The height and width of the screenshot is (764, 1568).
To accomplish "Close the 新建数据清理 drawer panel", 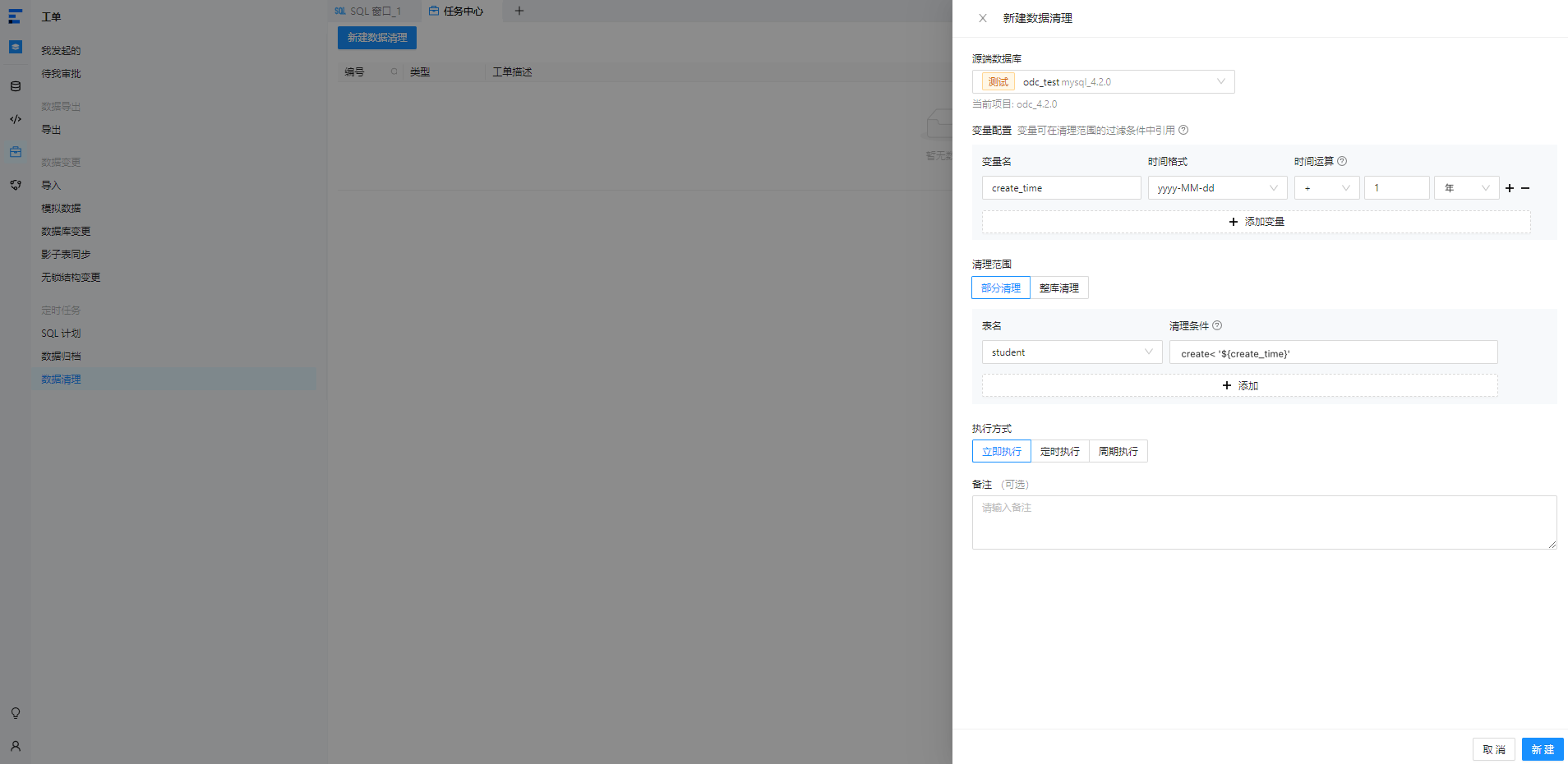I will point(982,18).
